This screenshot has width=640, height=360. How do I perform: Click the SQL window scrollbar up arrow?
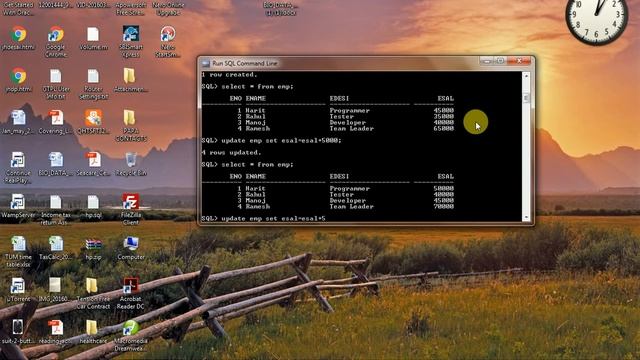pyautogui.click(x=526, y=76)
